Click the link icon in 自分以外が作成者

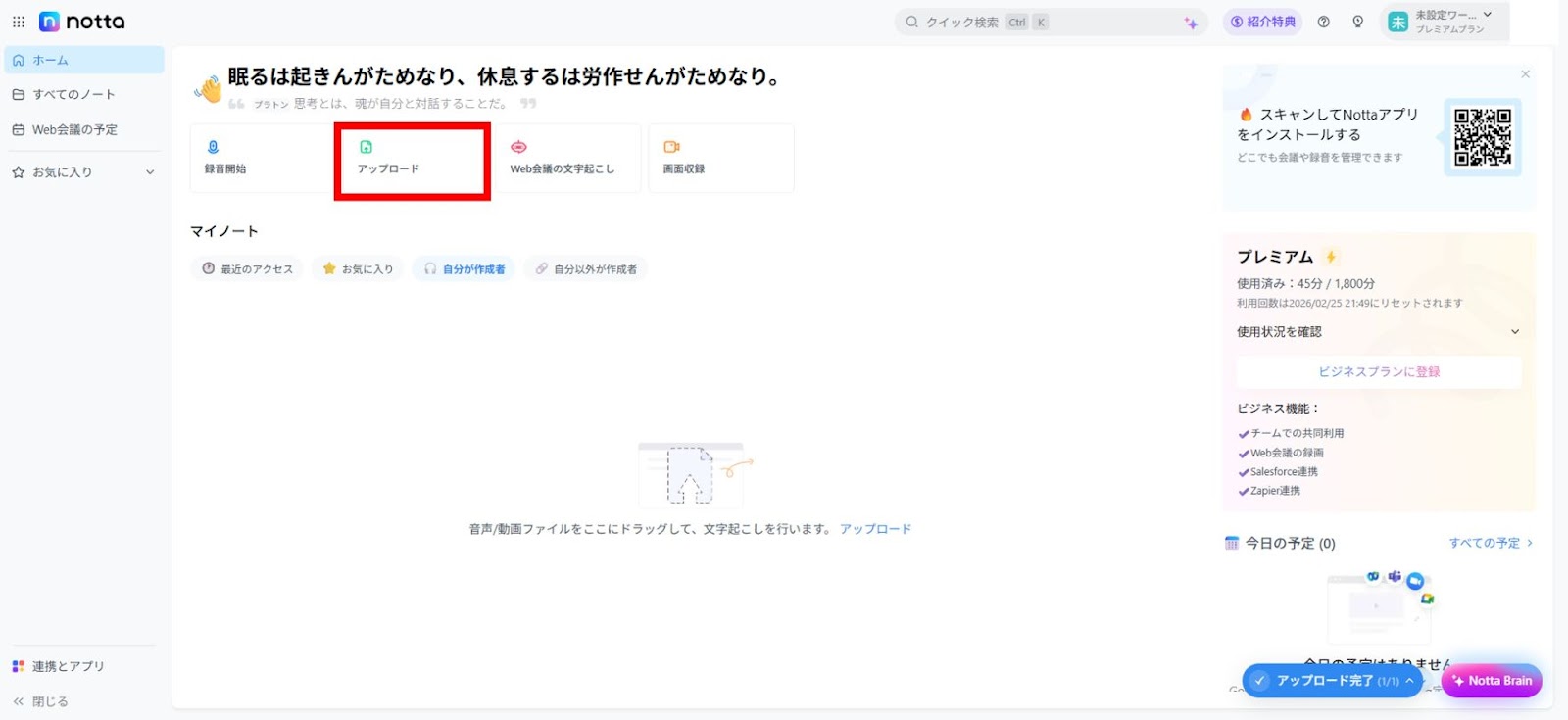coord(541,268)
